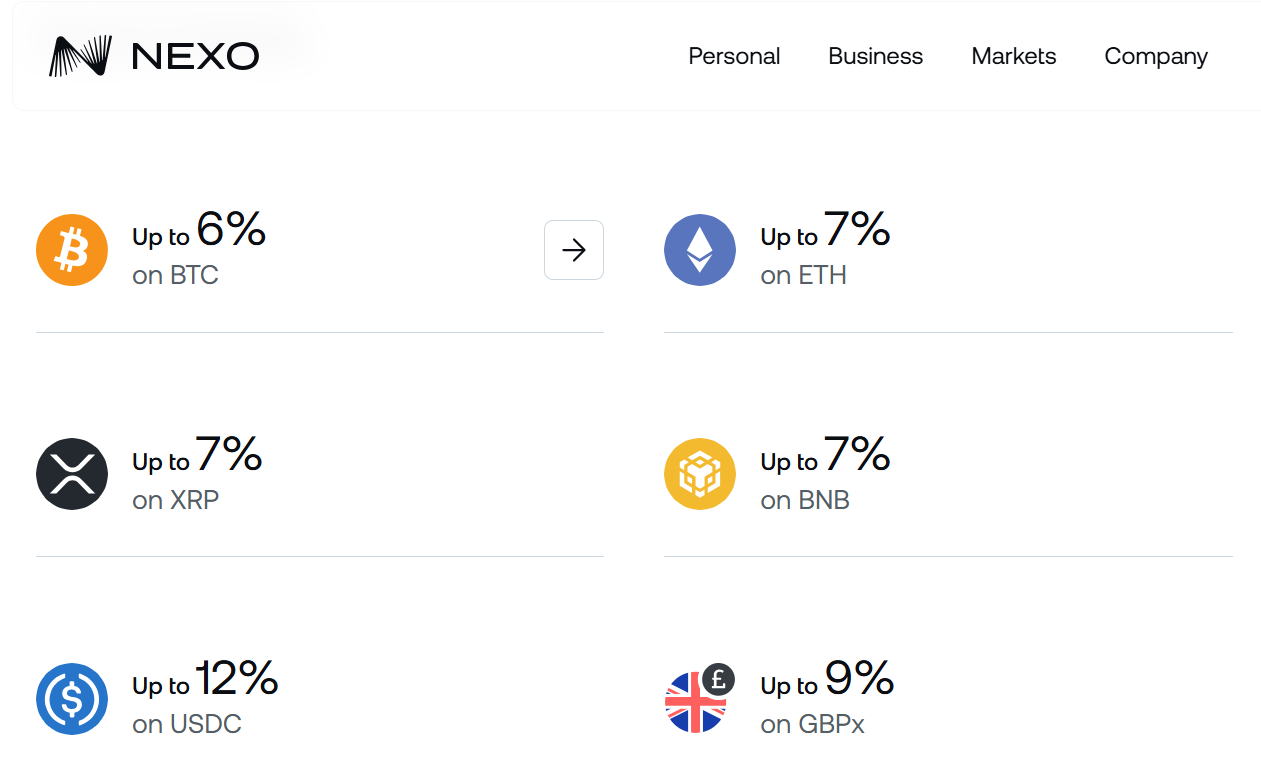Click the Bitcoin icon
Image resolution: width=1261 pixels, height=781 pixels.
click(71, 249)
